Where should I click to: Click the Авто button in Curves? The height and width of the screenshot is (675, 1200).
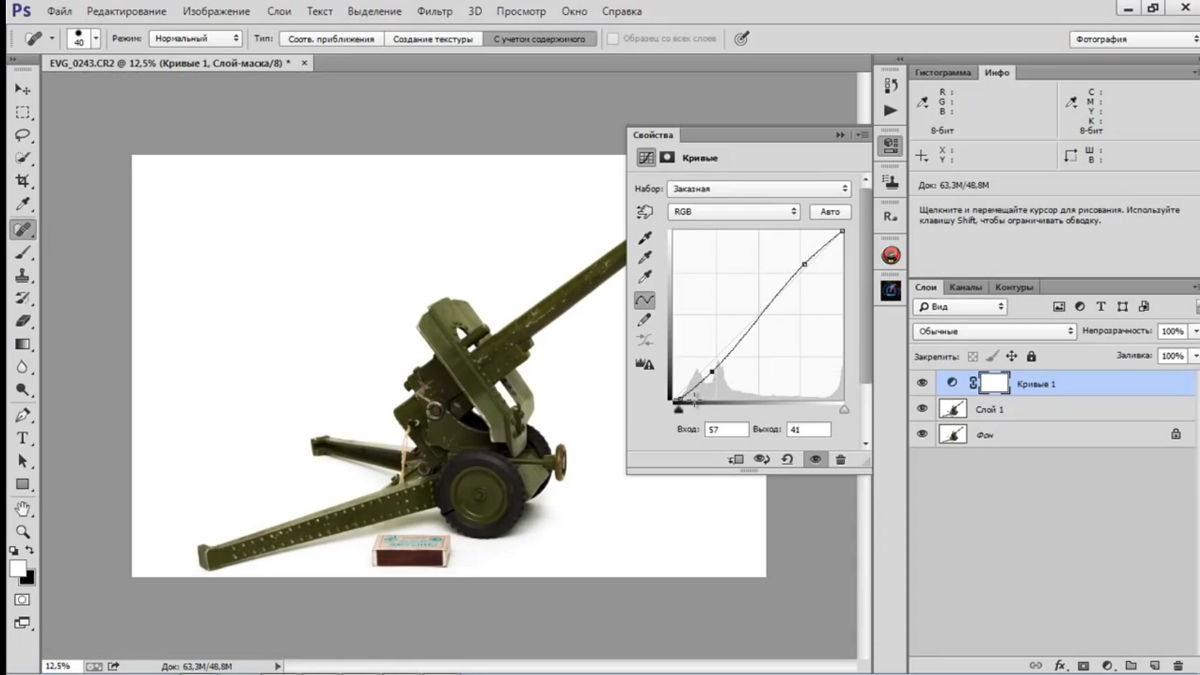click(x=830, y=212)
